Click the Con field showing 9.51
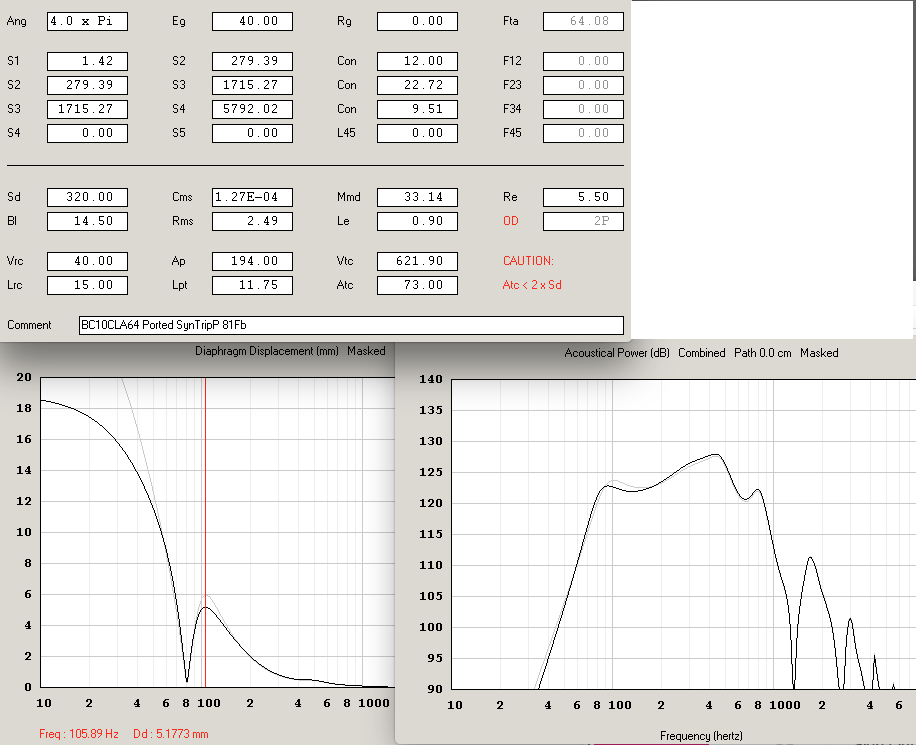This screenshot has width=916, height=745. (x=417, y=109)
